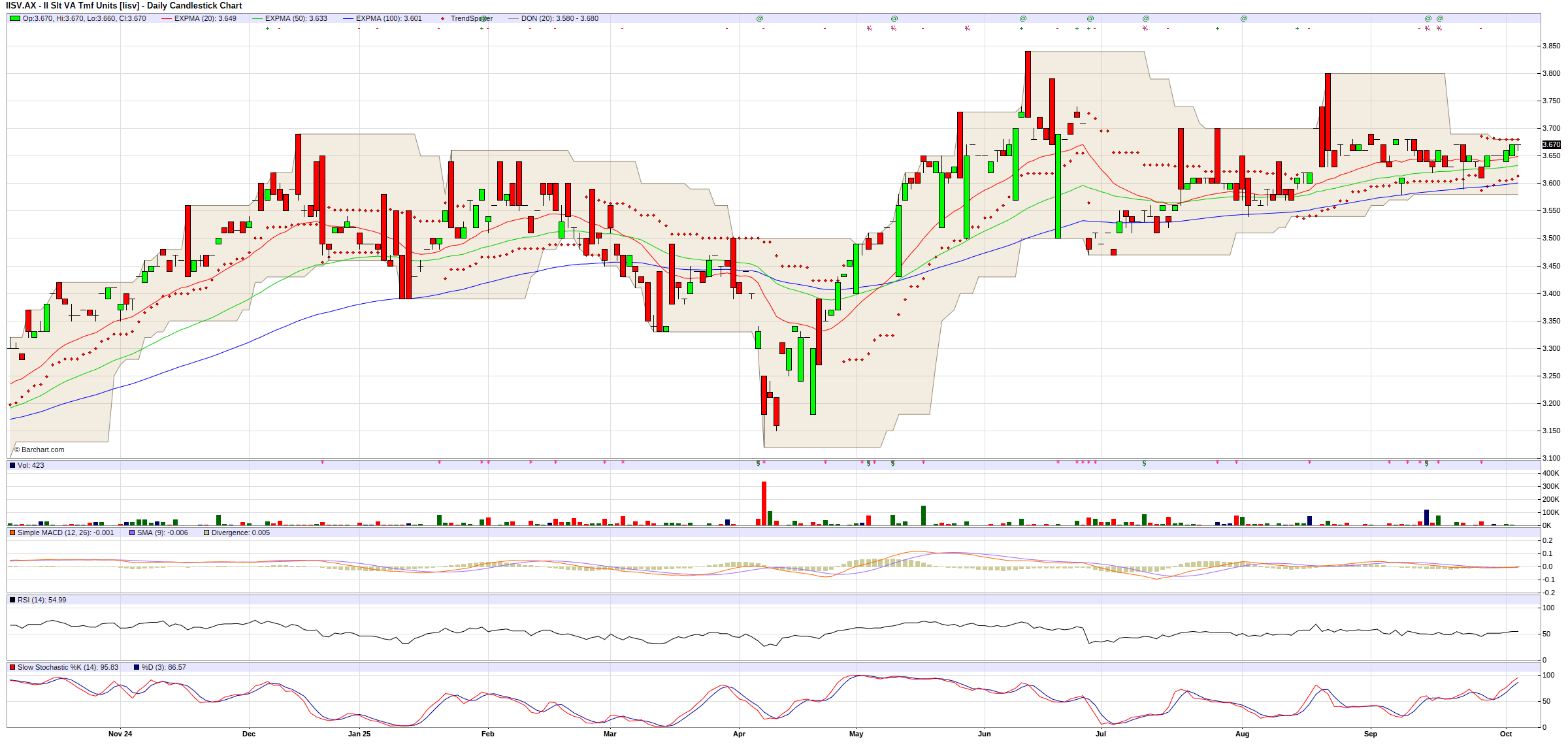Click the red Slow Stochastic %K legend square

(x=12, y=667)
